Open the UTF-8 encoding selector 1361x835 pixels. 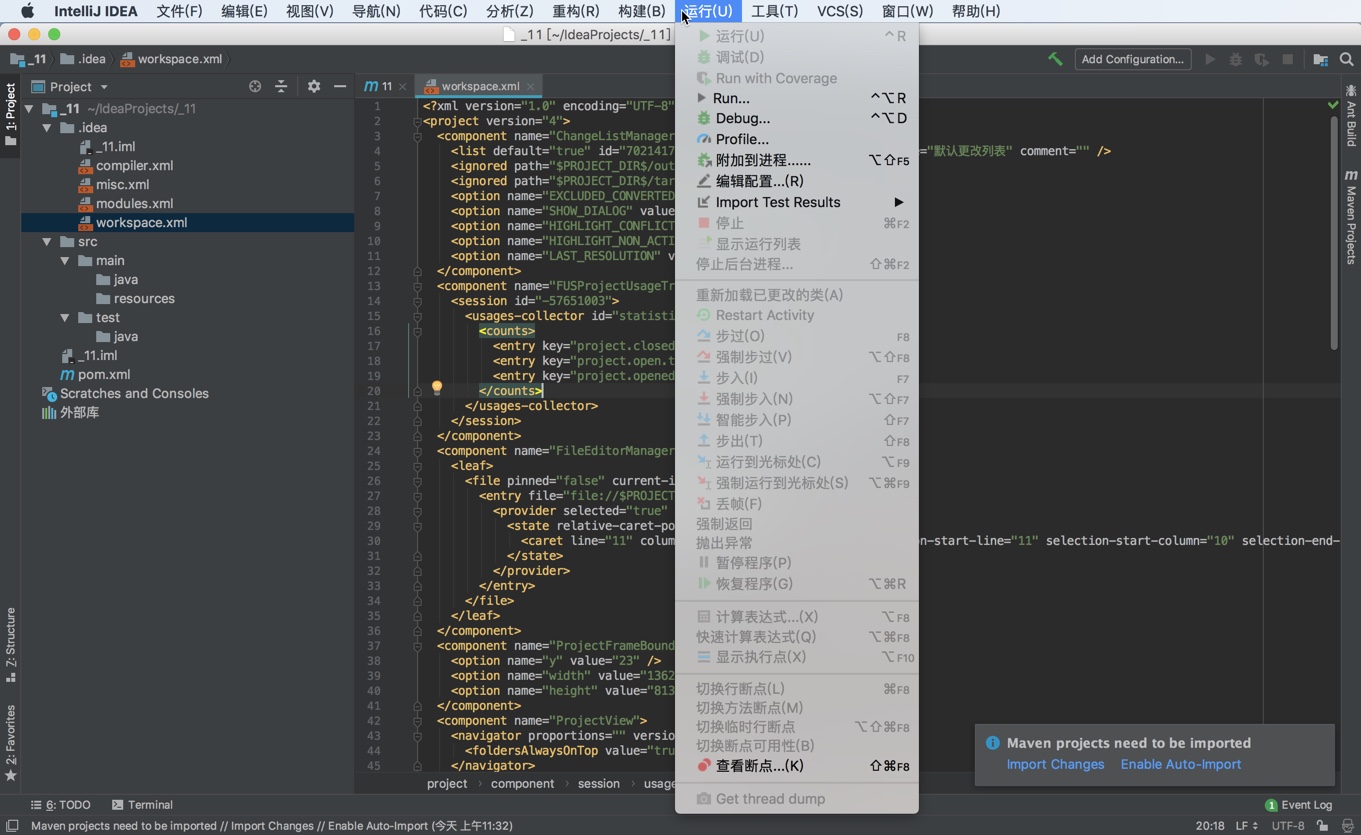[1288, 826]
